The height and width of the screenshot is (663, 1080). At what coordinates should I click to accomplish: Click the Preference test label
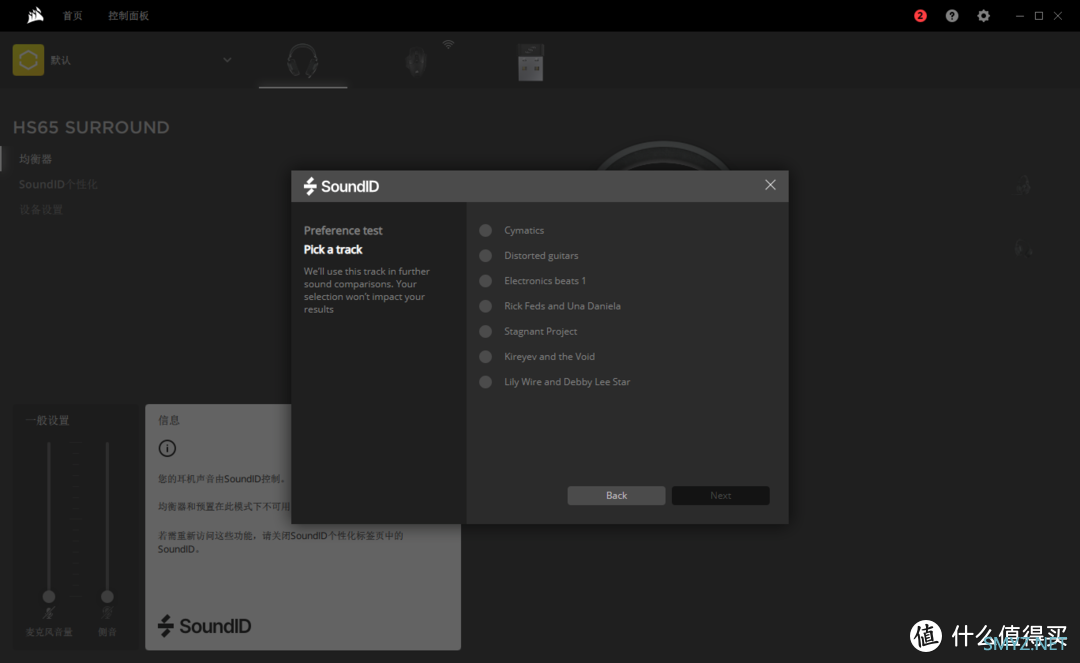(343, 231)
